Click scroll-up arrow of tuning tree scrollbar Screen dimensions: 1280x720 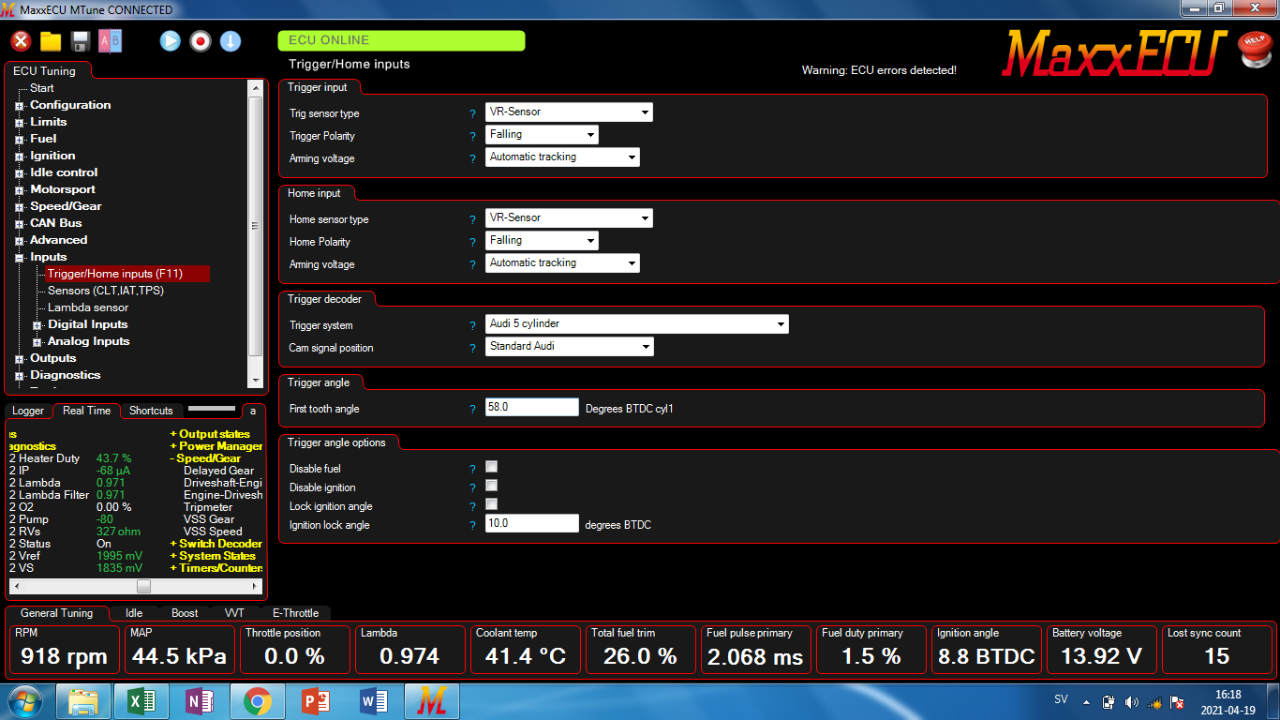pos(255,88)
